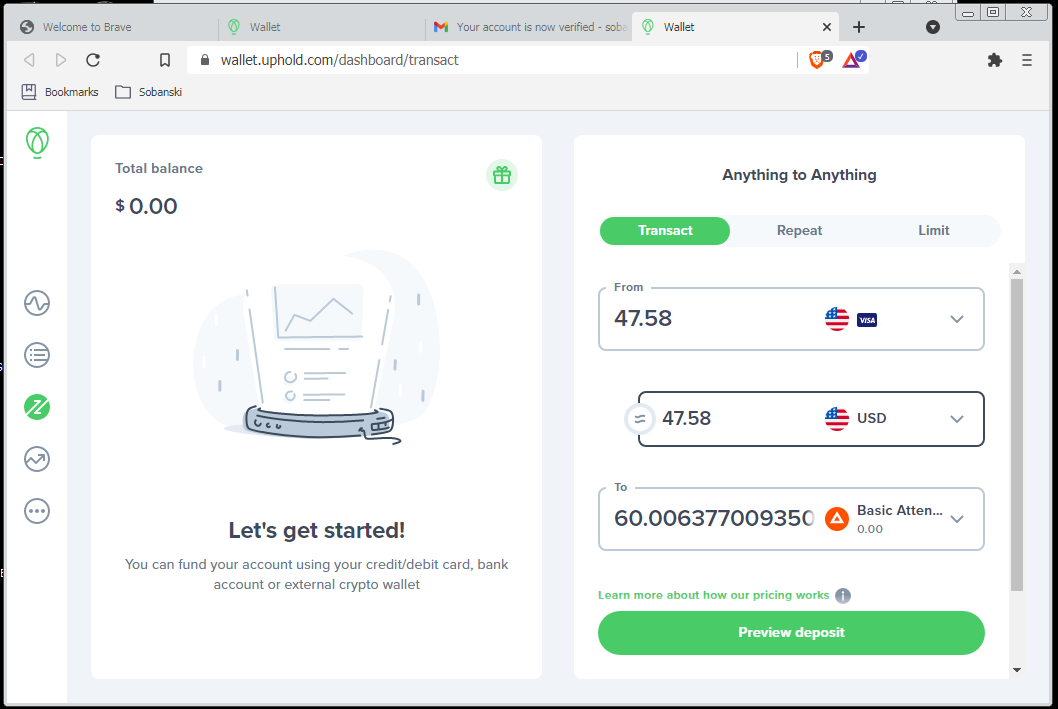Screen dimensions: 1058x709
Task: Switch to the Repeat tab
Action: pos(799,231)
